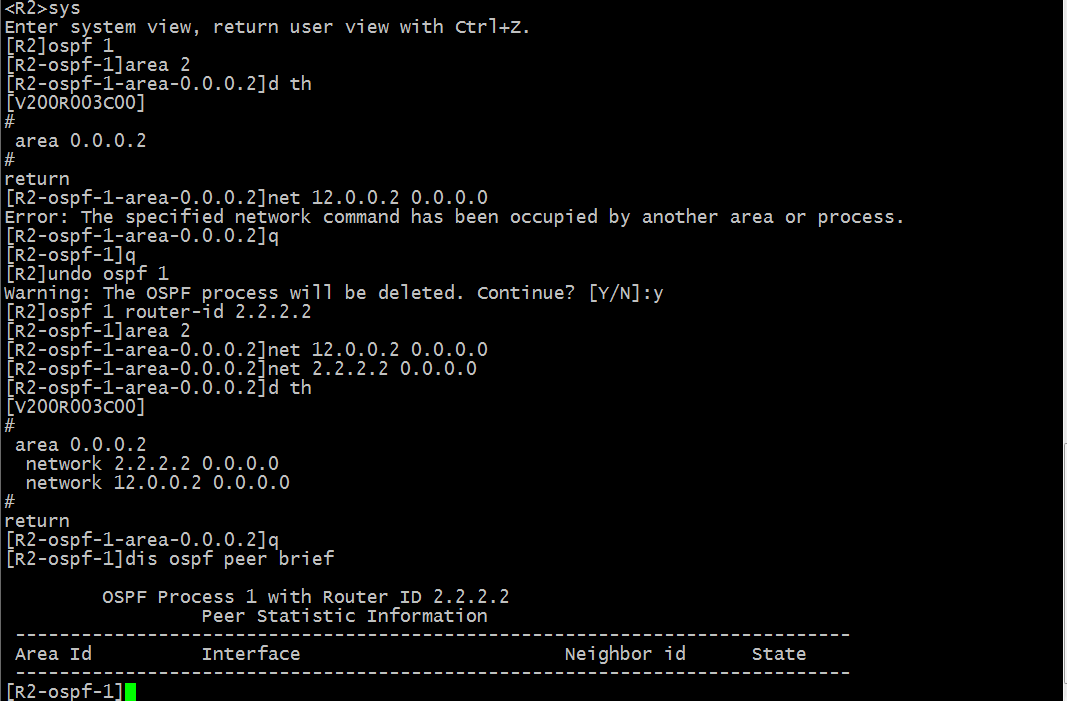
Task: Click the 'OSPF Process 1 with Router ID 2.2.2.2' heading
Action: [306, 597]
